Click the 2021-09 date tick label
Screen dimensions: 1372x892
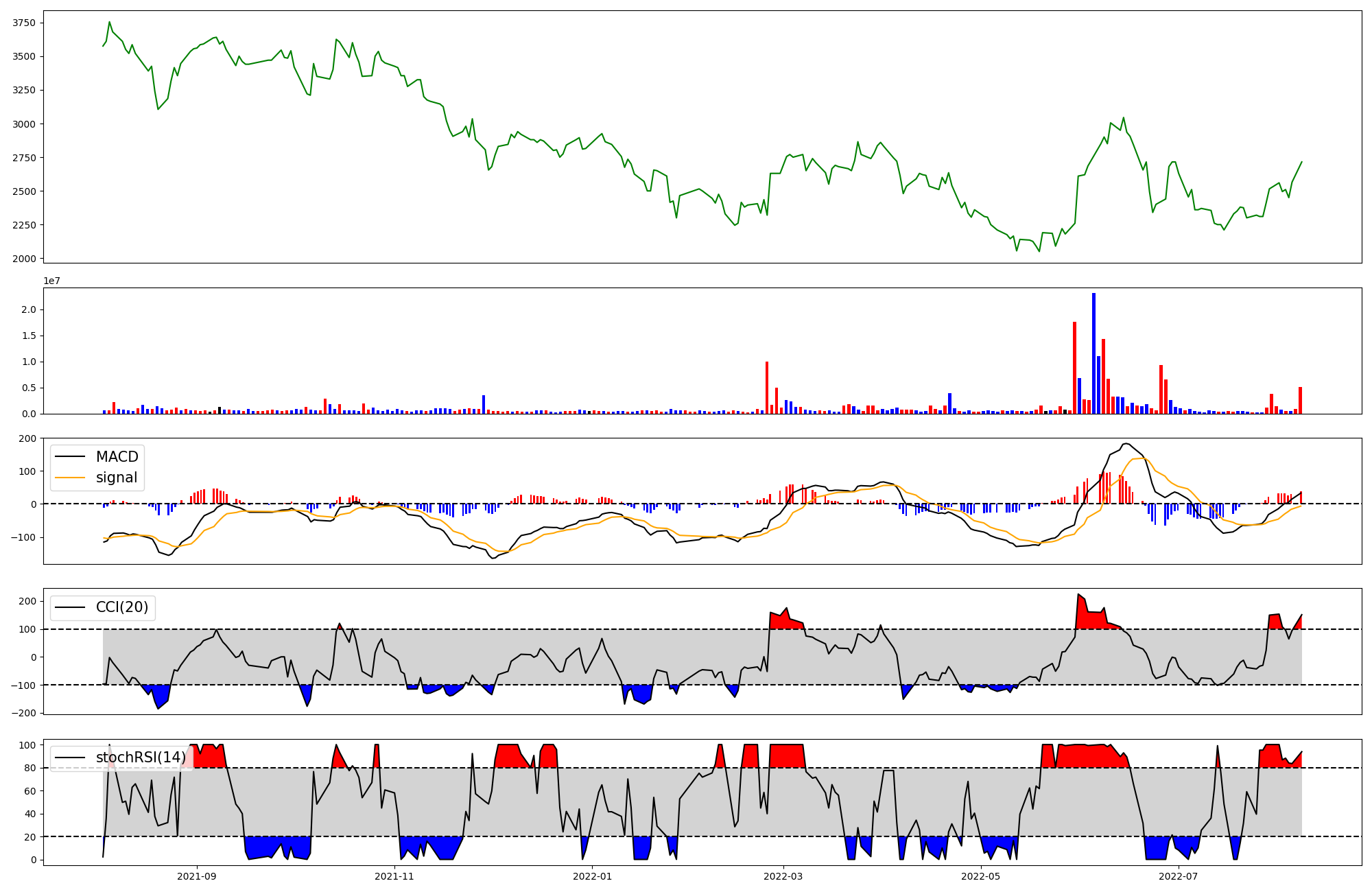tap(197, 876)
